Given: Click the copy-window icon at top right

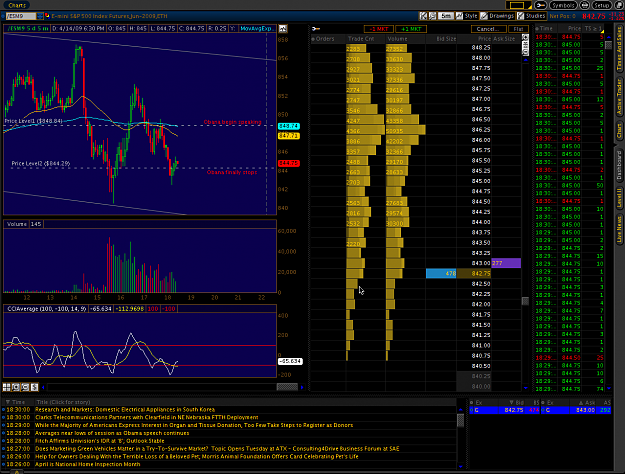Looking at the screenshot, I should (619, 5).
